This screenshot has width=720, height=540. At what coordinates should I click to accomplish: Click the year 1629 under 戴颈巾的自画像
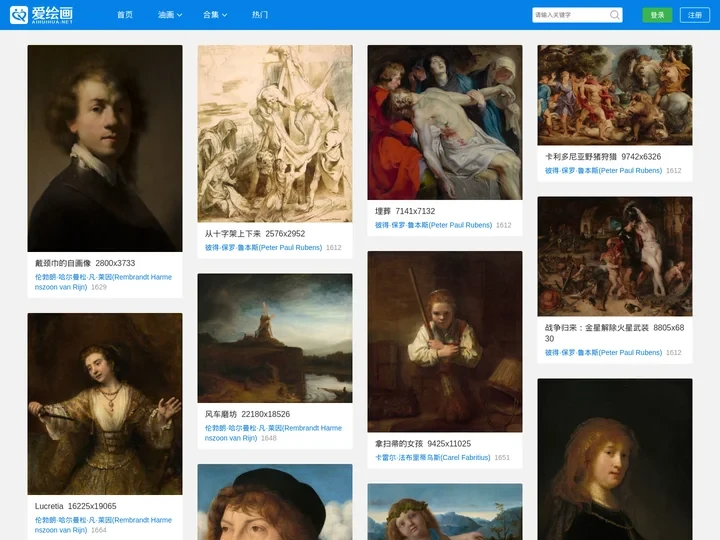pyautogui.click(x=99, y=287)
